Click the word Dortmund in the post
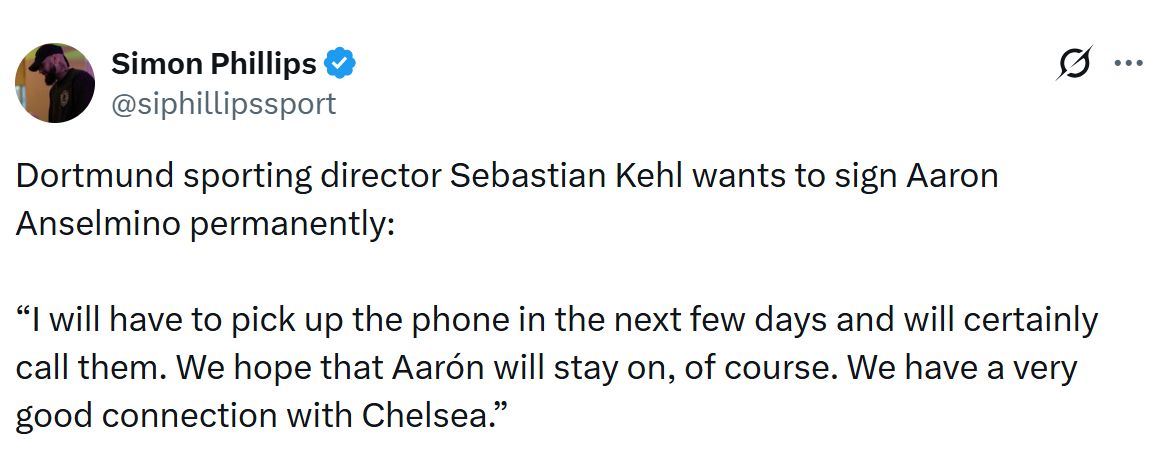The width and height of the screenshot is (1167, 453). (x=87, y=176)
